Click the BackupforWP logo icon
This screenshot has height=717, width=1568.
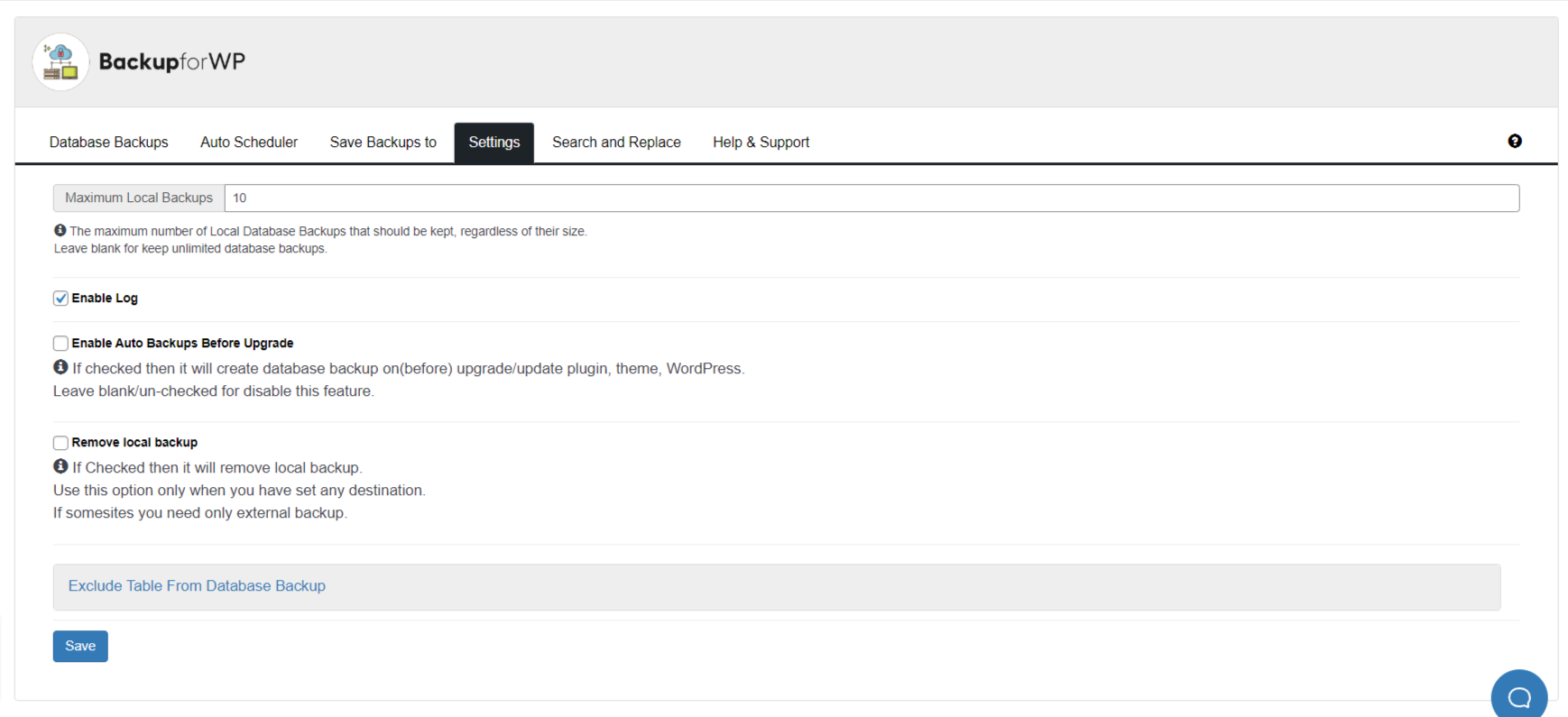point(60,62)
